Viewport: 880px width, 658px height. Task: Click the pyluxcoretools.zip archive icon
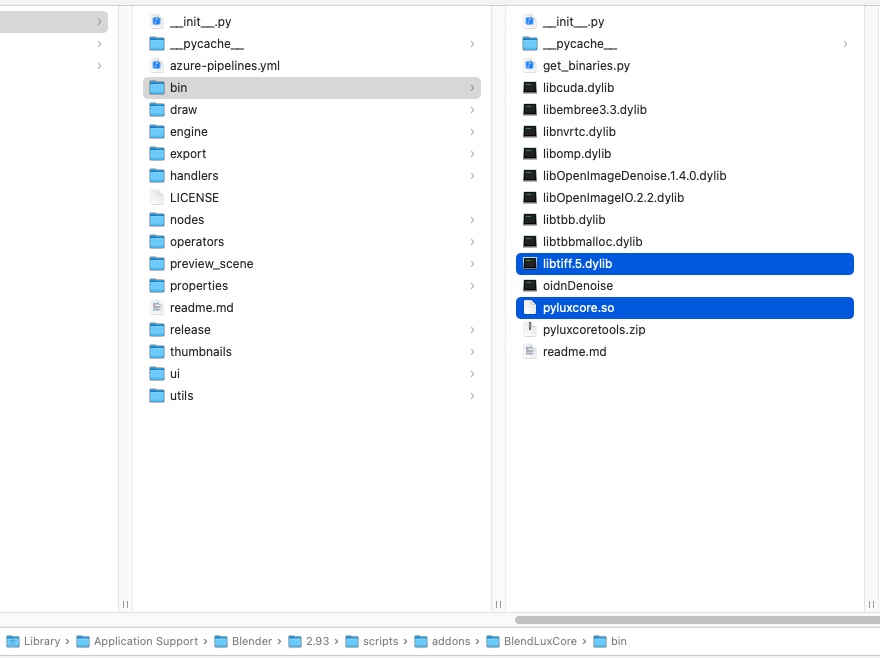(530, 330)
